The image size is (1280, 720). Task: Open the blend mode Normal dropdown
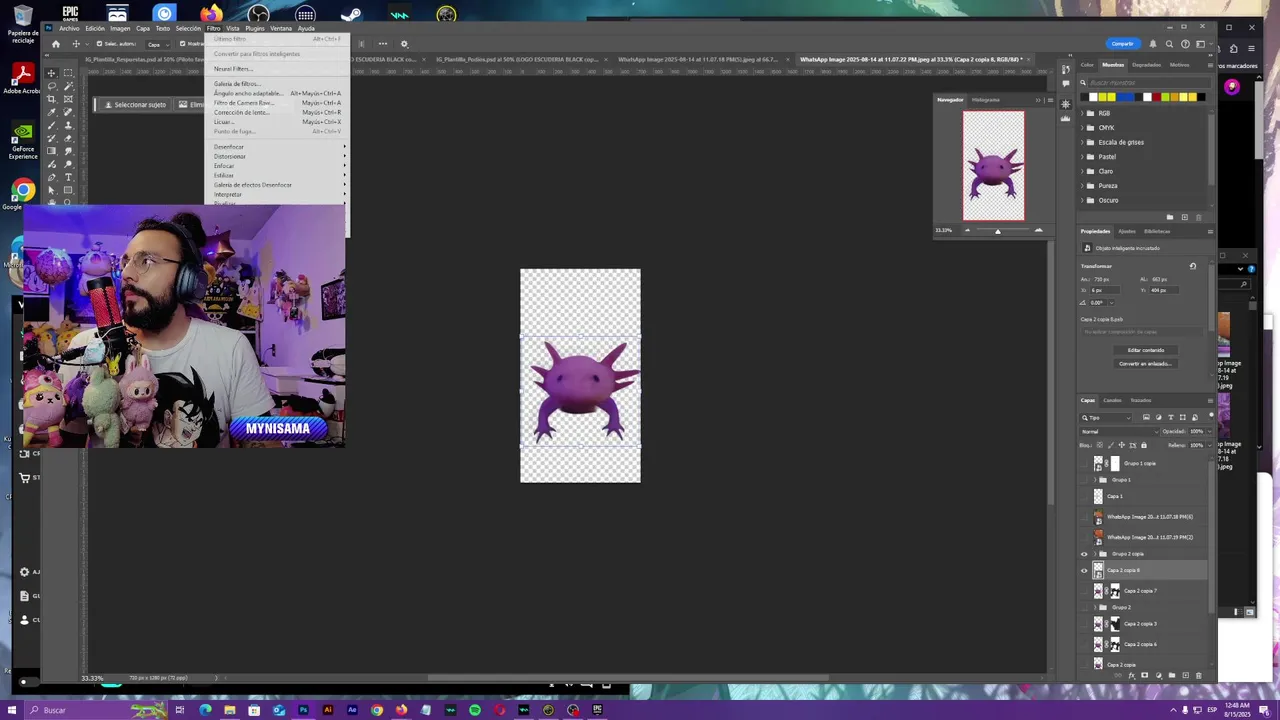pyautogui.click(x=1120, y=431)
